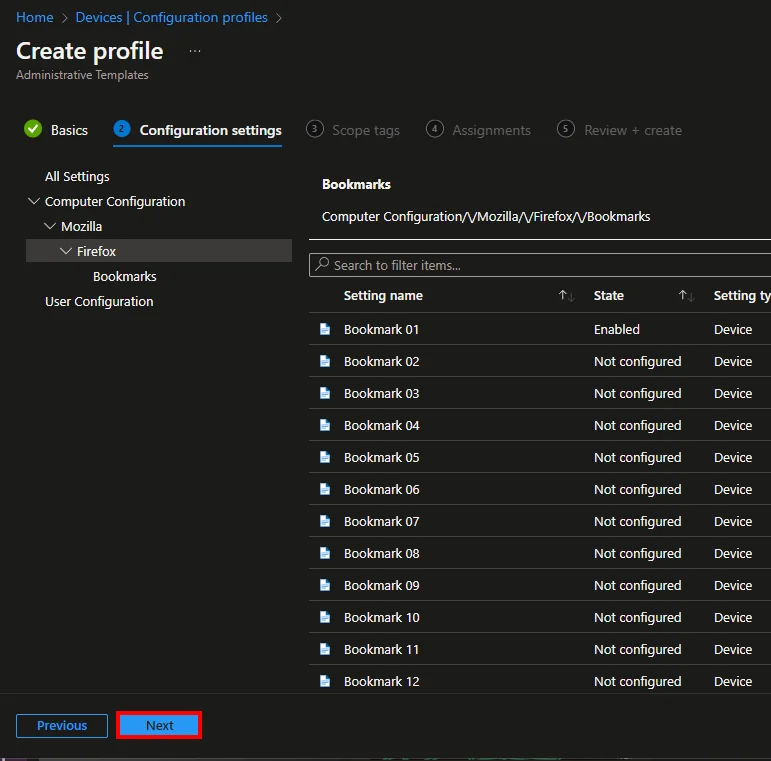Image resolution: width=771 pixels, height=761 pixels.
Task: Click the Bookmark 09 document icon
Action: [x=325, y=585]
